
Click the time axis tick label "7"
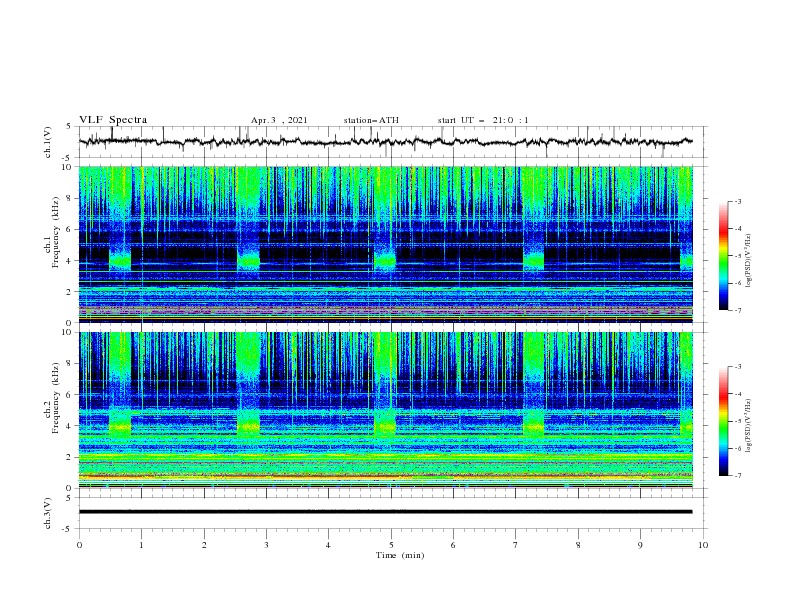(x=516, y=545)
